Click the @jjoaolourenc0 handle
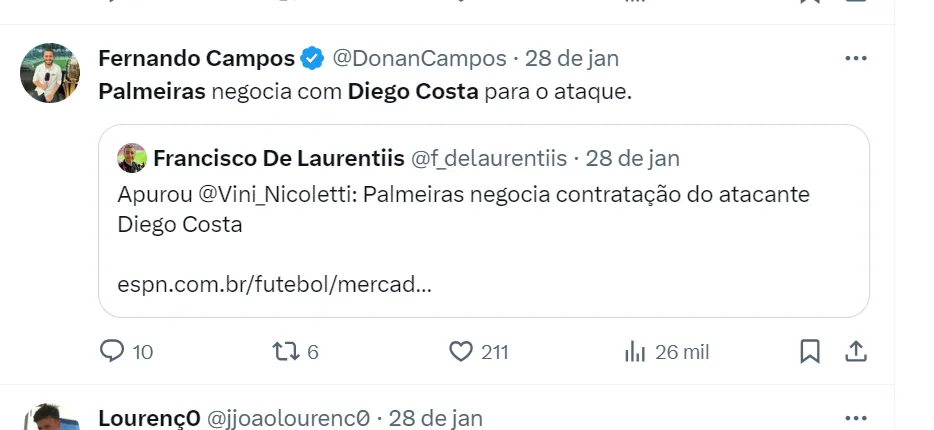 coord(289,417)
